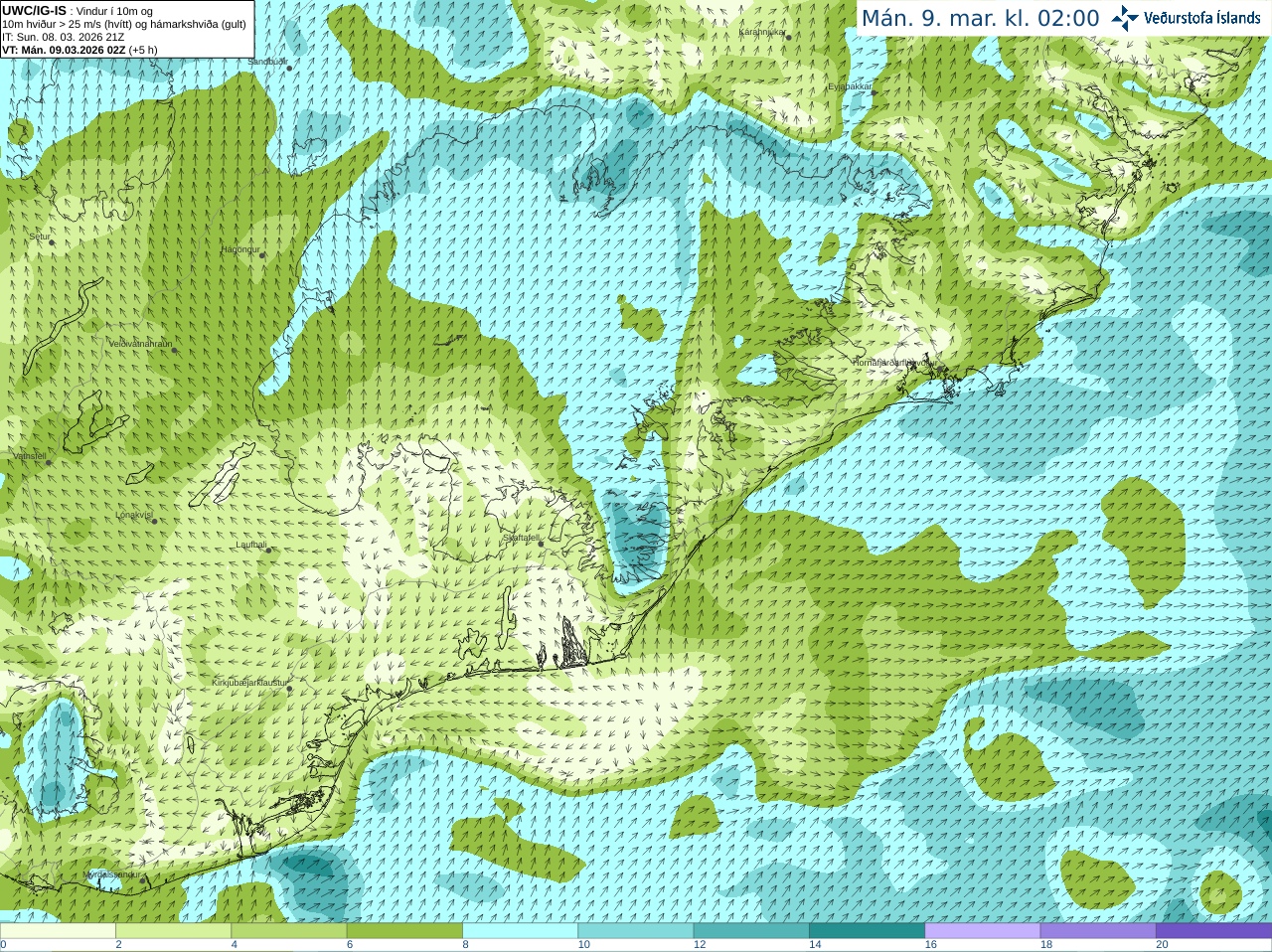Click the 'VT: Mán. 09.03.2026 02Z' line
This screenshot has height=952, width=1272.
pos(79,50)
